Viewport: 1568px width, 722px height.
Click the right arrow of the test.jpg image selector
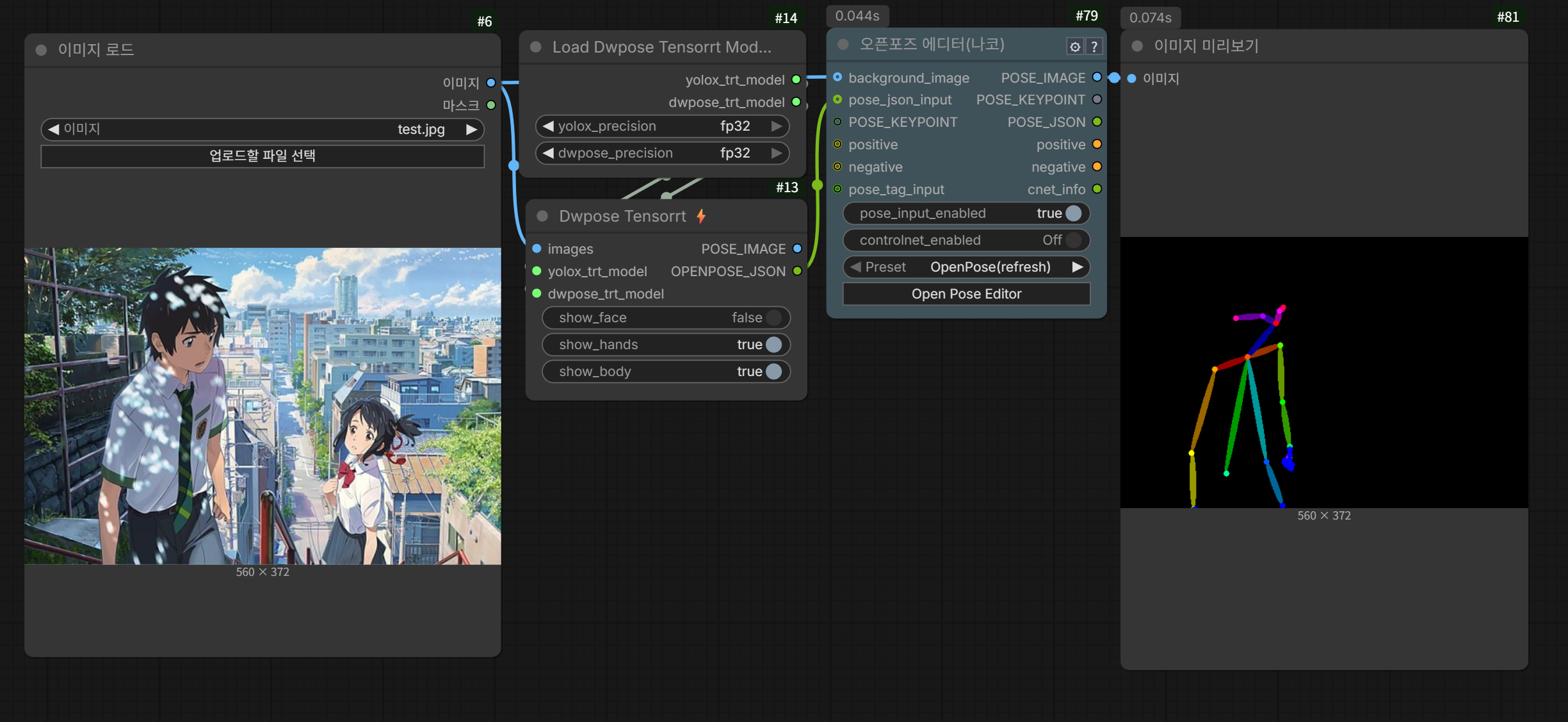(472, 129)
